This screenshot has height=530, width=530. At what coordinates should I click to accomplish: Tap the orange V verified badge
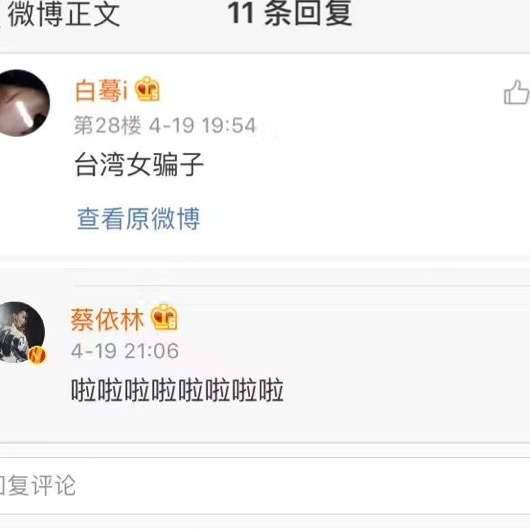tap(37, 355)
